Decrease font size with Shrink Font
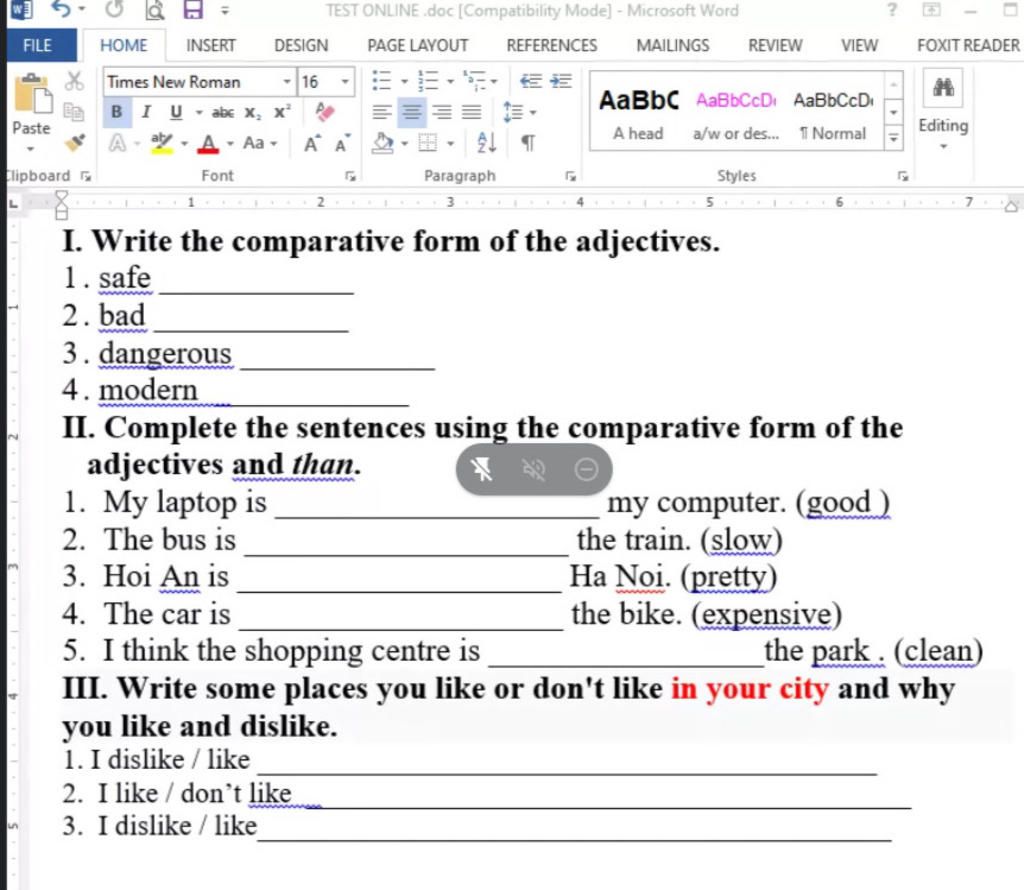This screenshot has height=890, width=1024. click(x=342, y=143)
